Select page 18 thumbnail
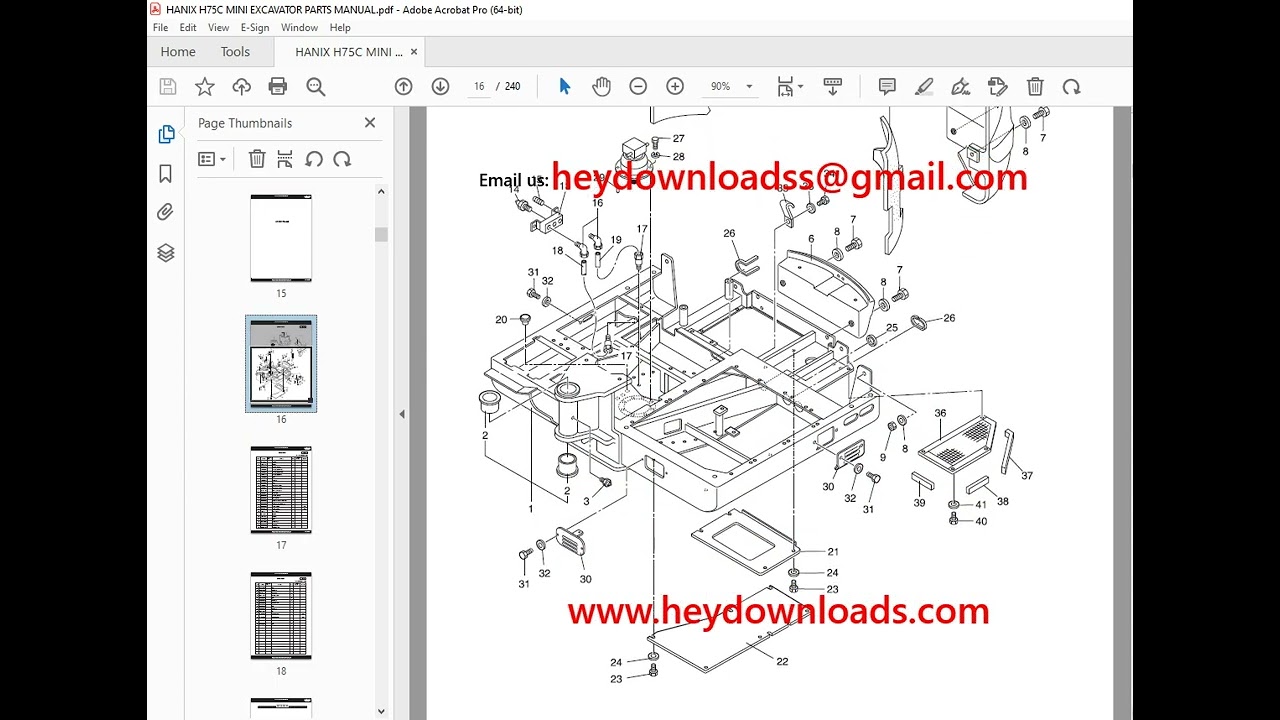The width and height of the screenshot is (1280, 720). point(281,616)
